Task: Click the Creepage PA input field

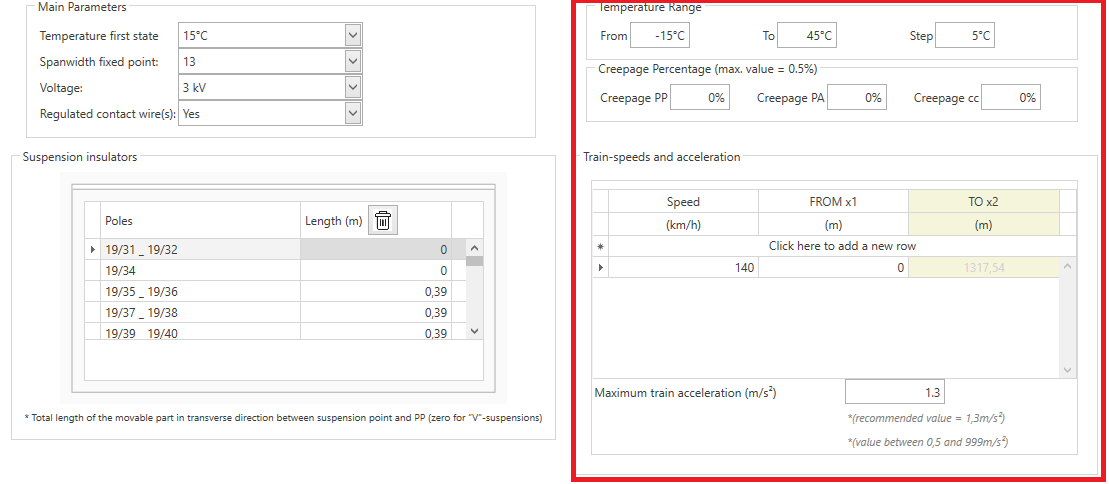Action: (857, 98)
